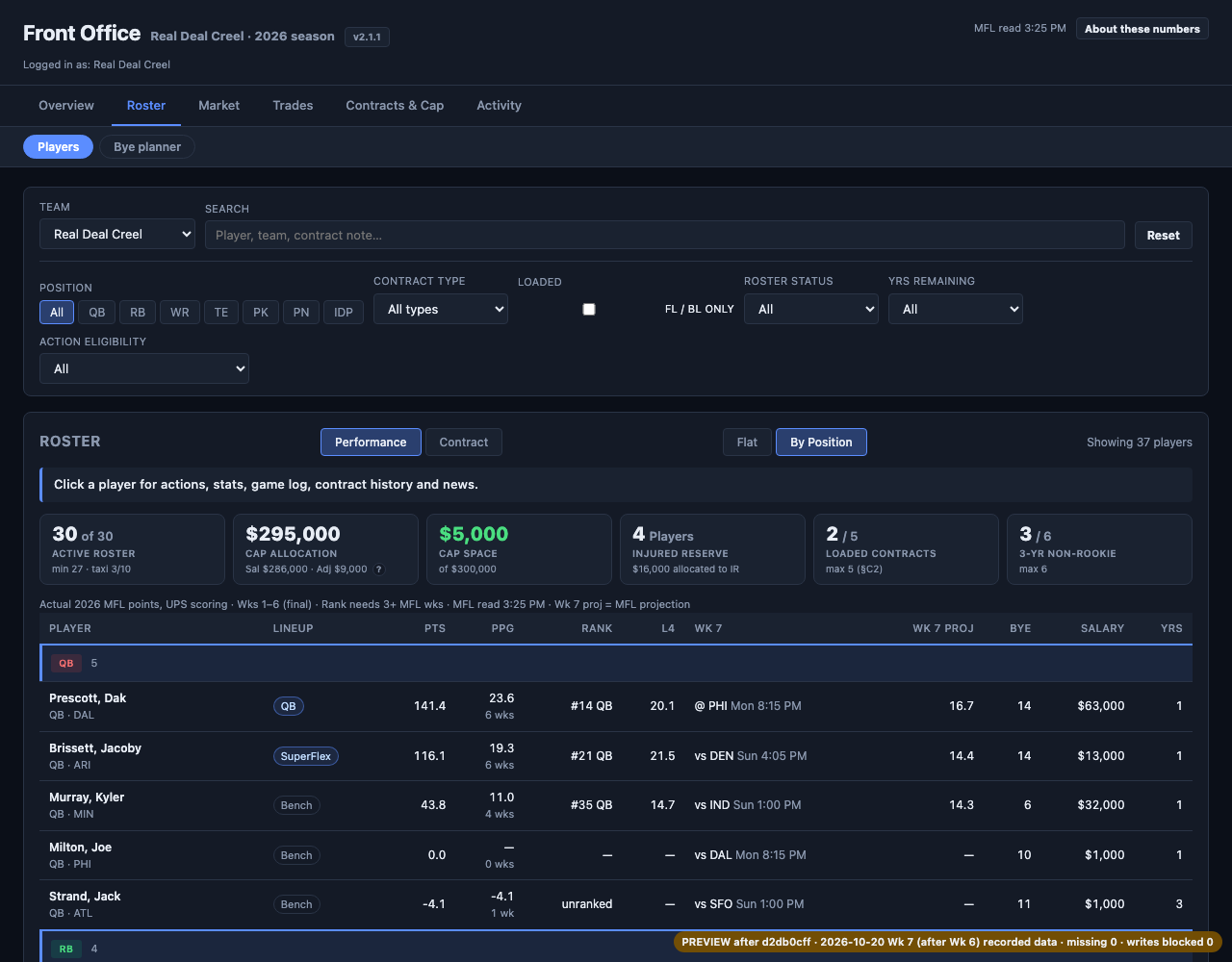Open Milton, Joe player row
This screenshot has height=962, width=1232.
(x=616, y=855)
